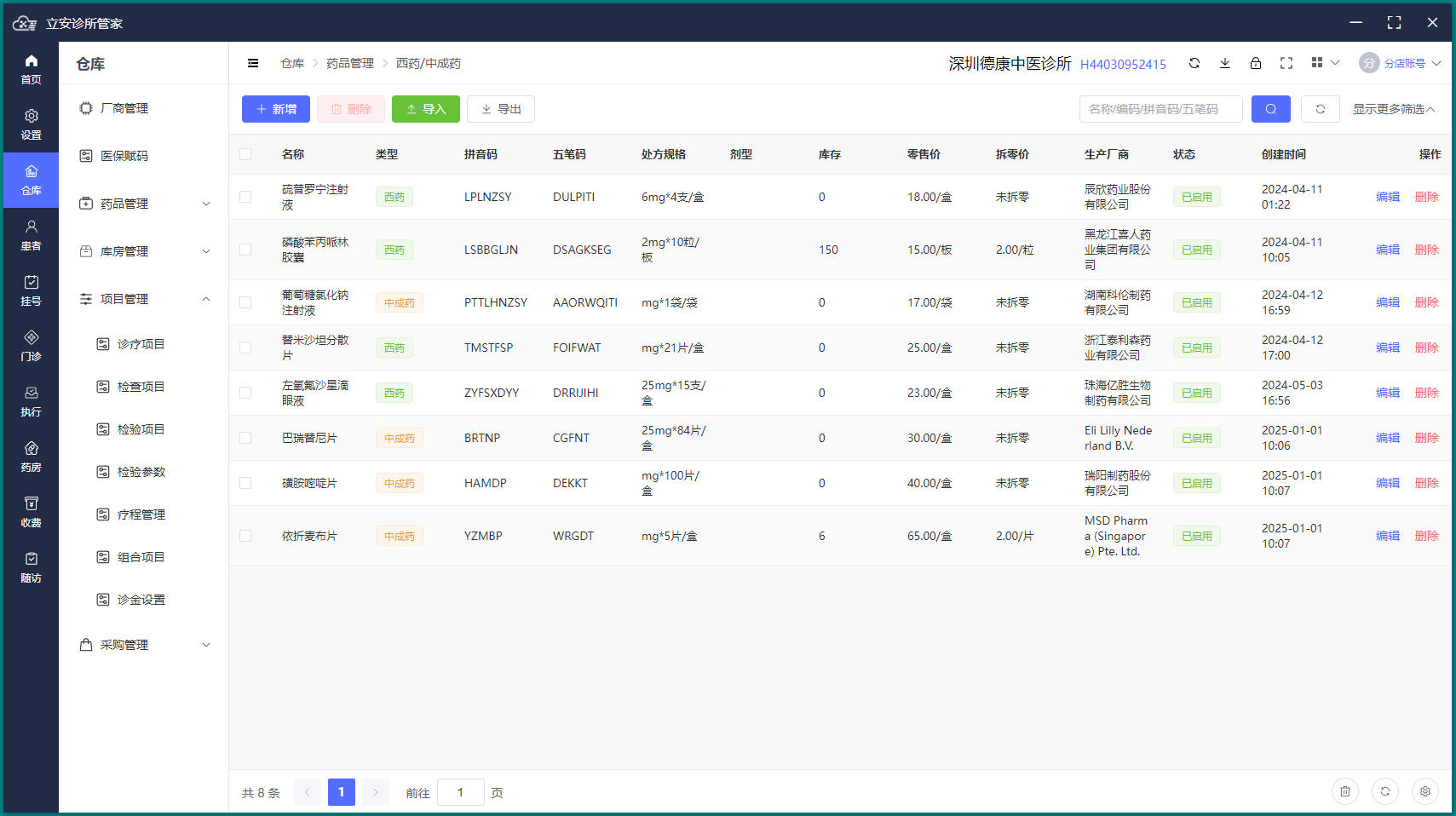The width and height of the screenshot is (1456, 816).
Task: Open the 挂号 registration sidebar icon
Action: tap(31, 290)
